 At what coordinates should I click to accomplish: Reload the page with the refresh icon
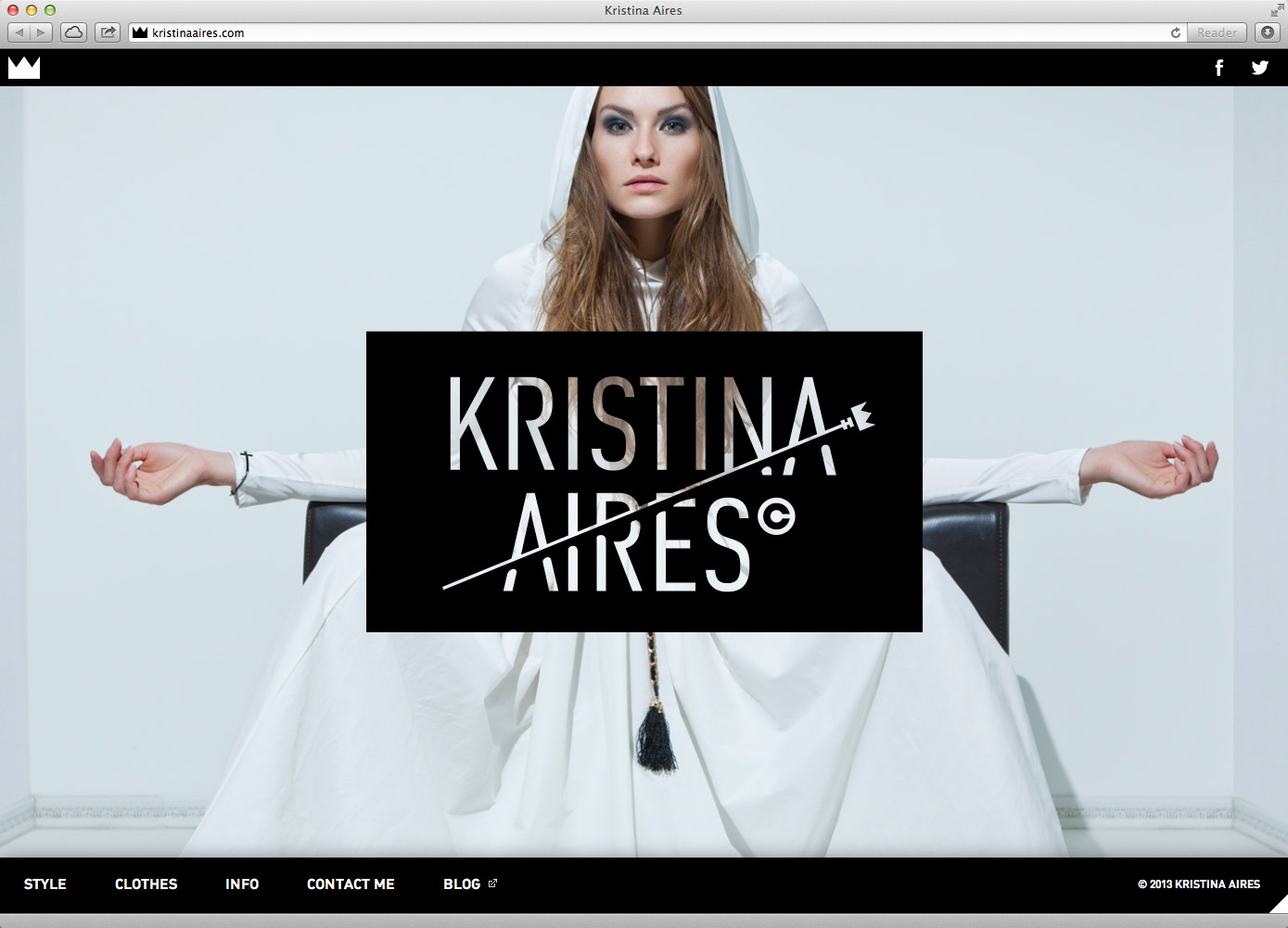(1175, 32)
